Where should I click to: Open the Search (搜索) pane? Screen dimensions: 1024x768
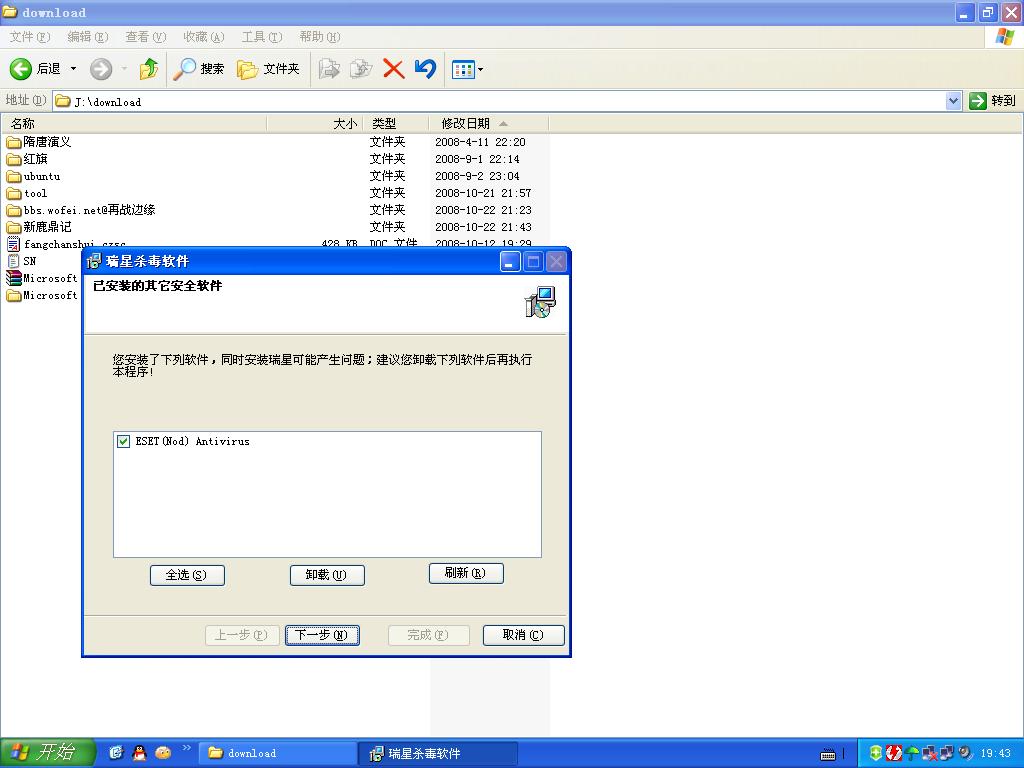(x=199, y=69)
